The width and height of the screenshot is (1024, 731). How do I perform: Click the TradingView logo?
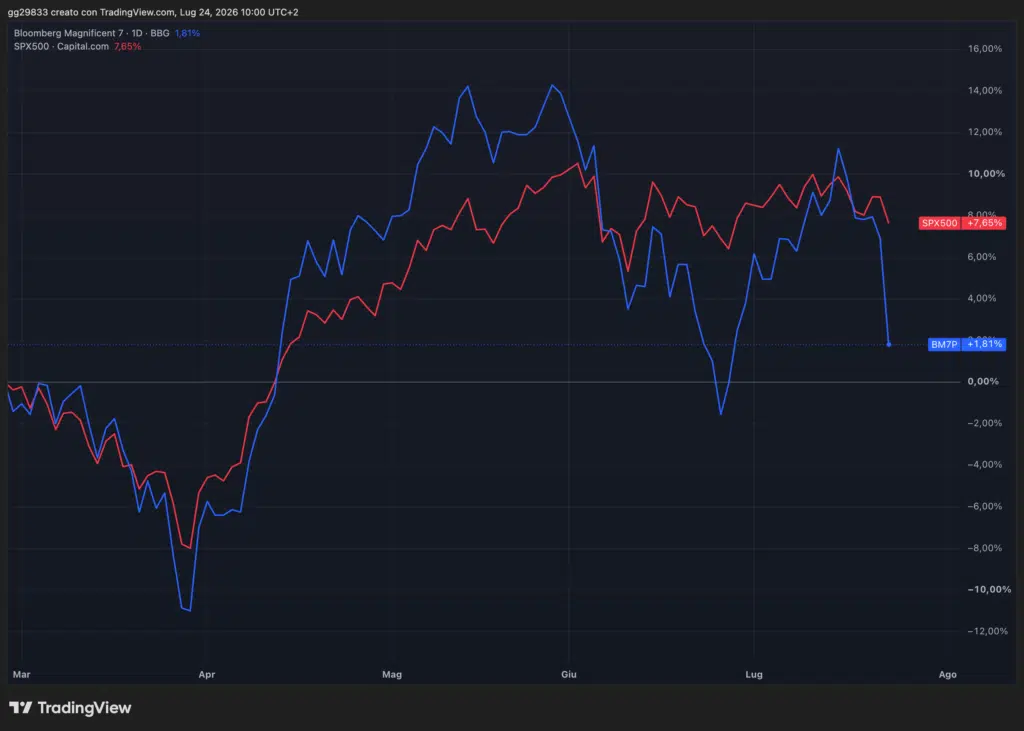(70, 707)
